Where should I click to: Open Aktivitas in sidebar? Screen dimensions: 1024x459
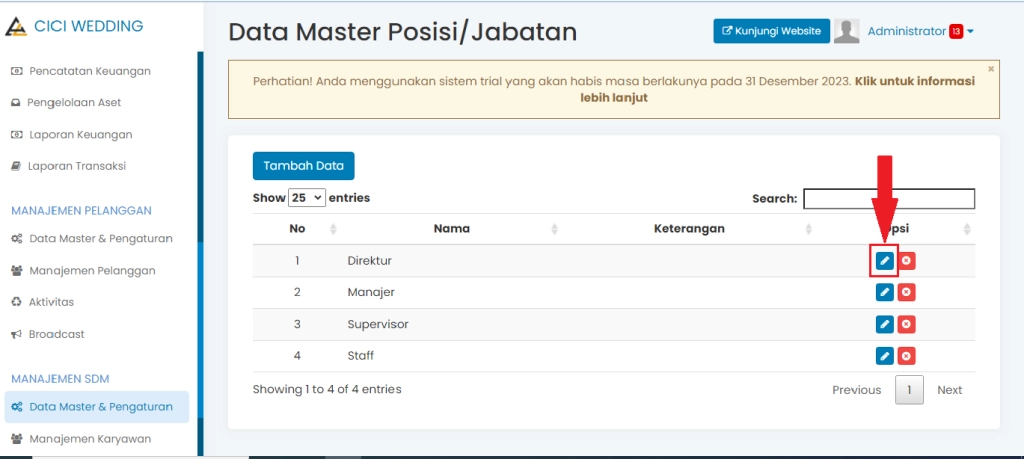[42, 302]
